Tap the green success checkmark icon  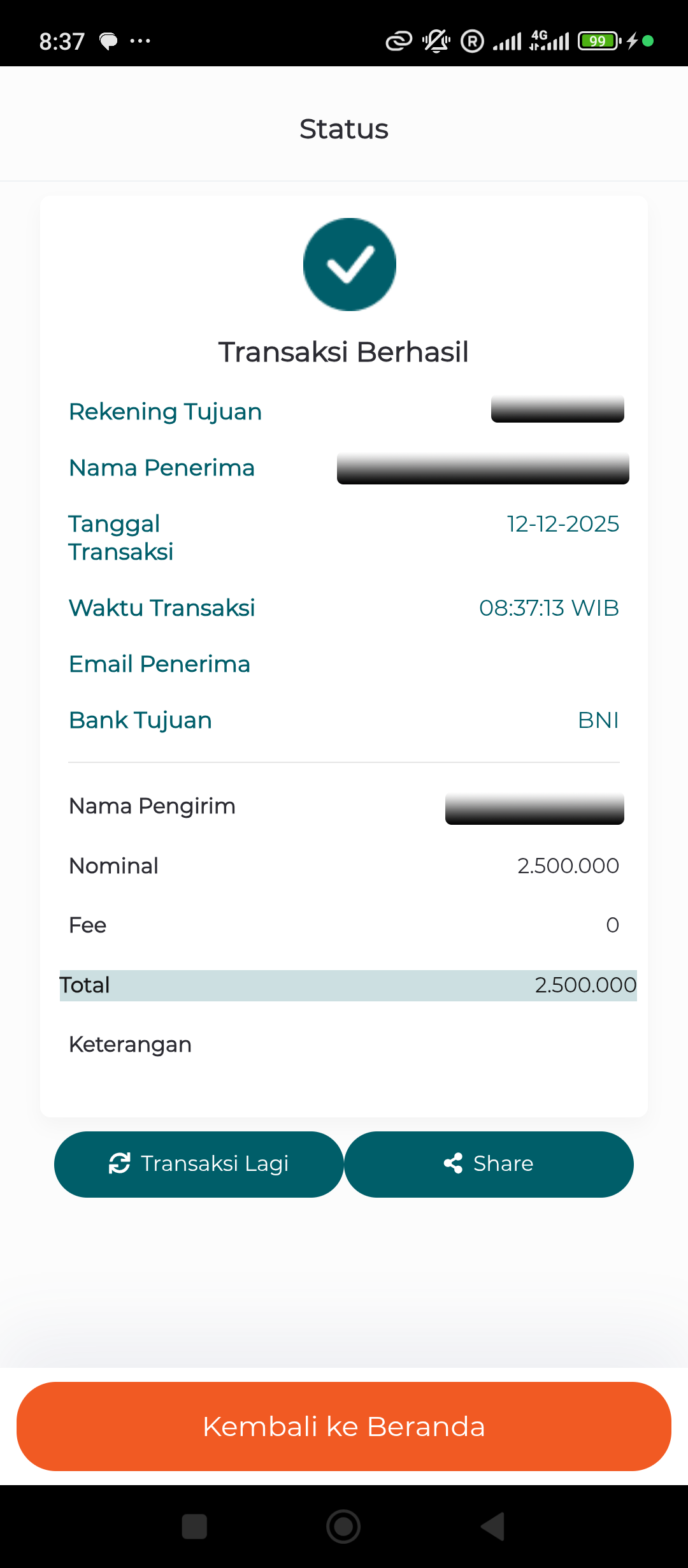pyautogui.click(x=349, y=265)
